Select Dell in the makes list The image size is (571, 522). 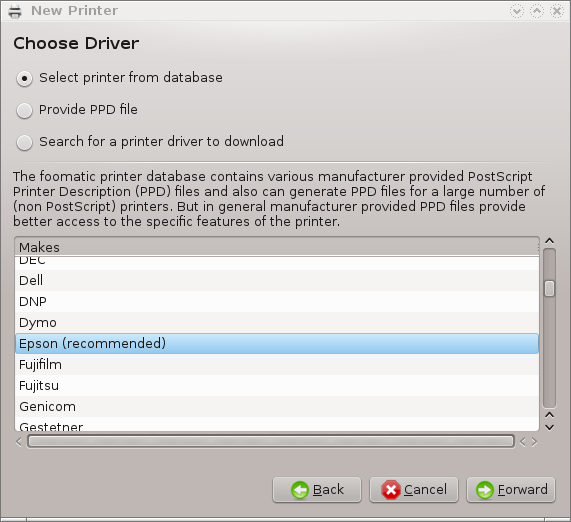tap(277, 280)
